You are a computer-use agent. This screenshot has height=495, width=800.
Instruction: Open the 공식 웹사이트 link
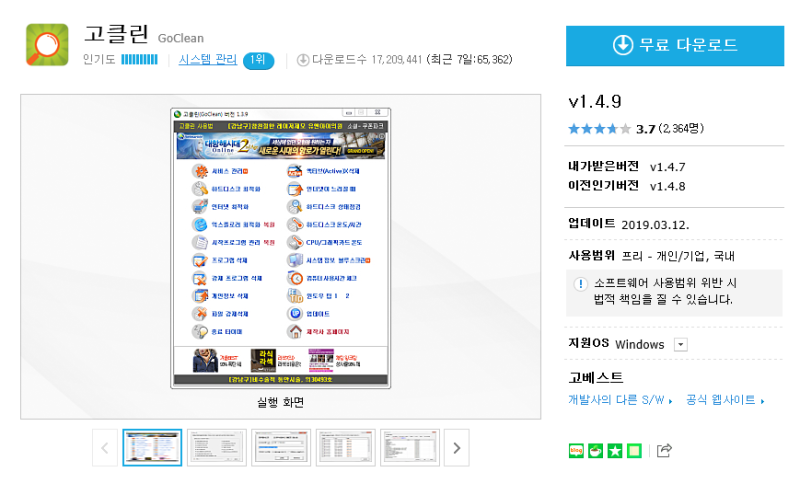click(x=724, y=400)
